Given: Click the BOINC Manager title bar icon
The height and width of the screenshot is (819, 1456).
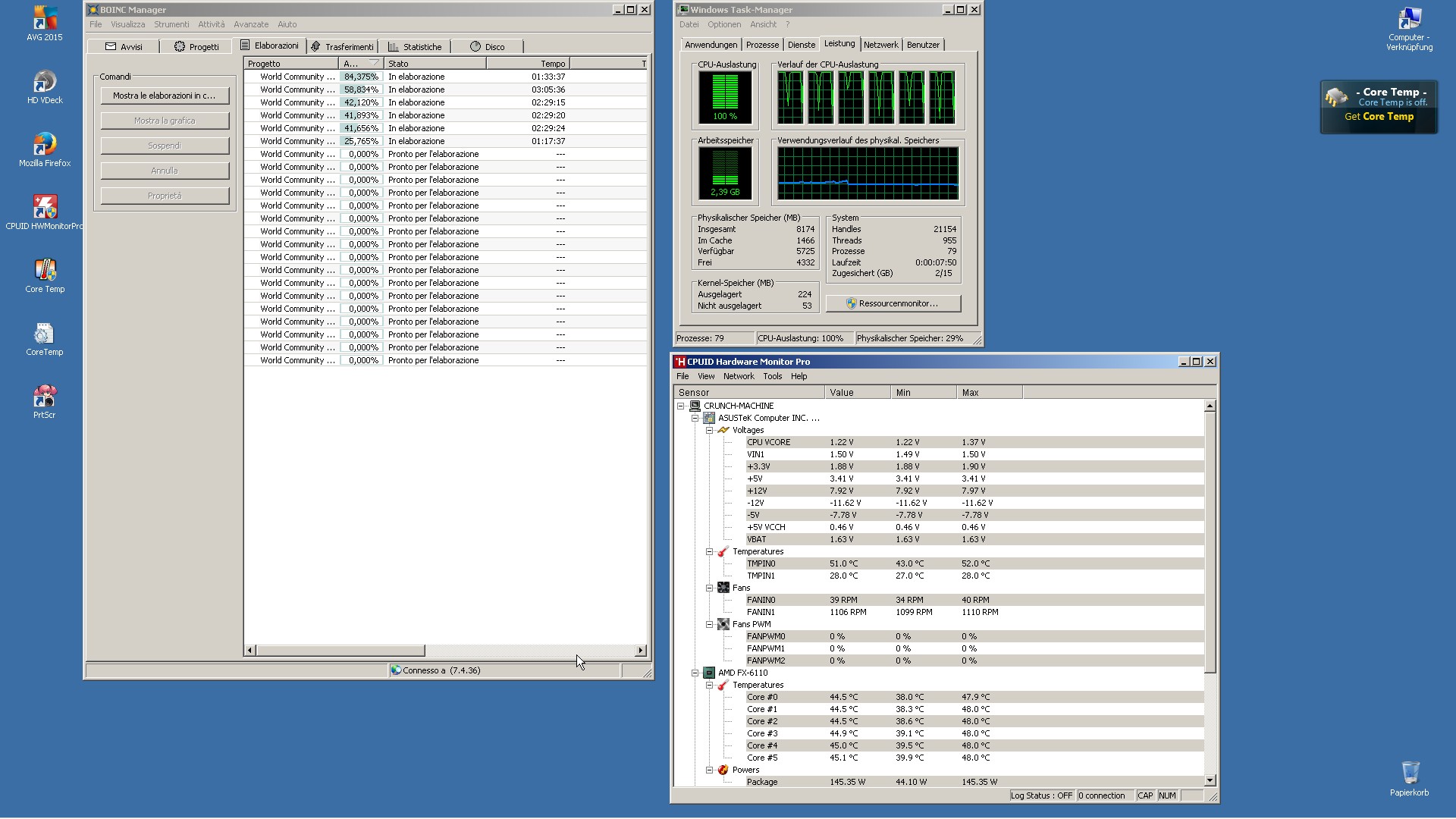Looking at the screenshot, I should 93,10.
